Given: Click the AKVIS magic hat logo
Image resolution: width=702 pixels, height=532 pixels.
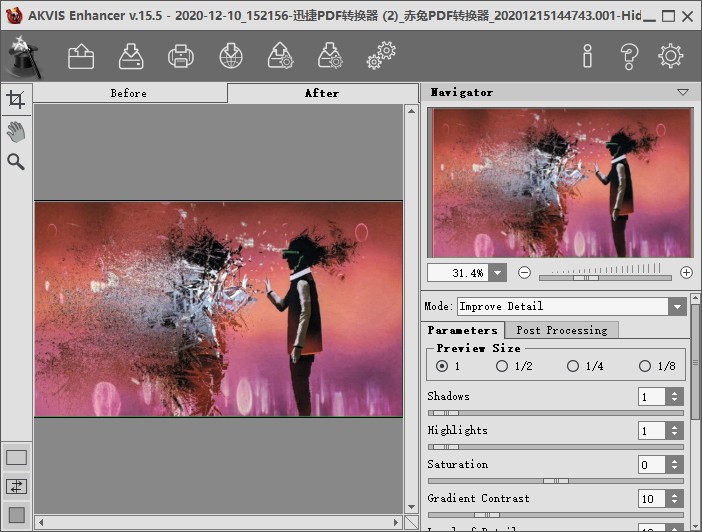Looking at the screenshot, I should [x=23, y=56].
